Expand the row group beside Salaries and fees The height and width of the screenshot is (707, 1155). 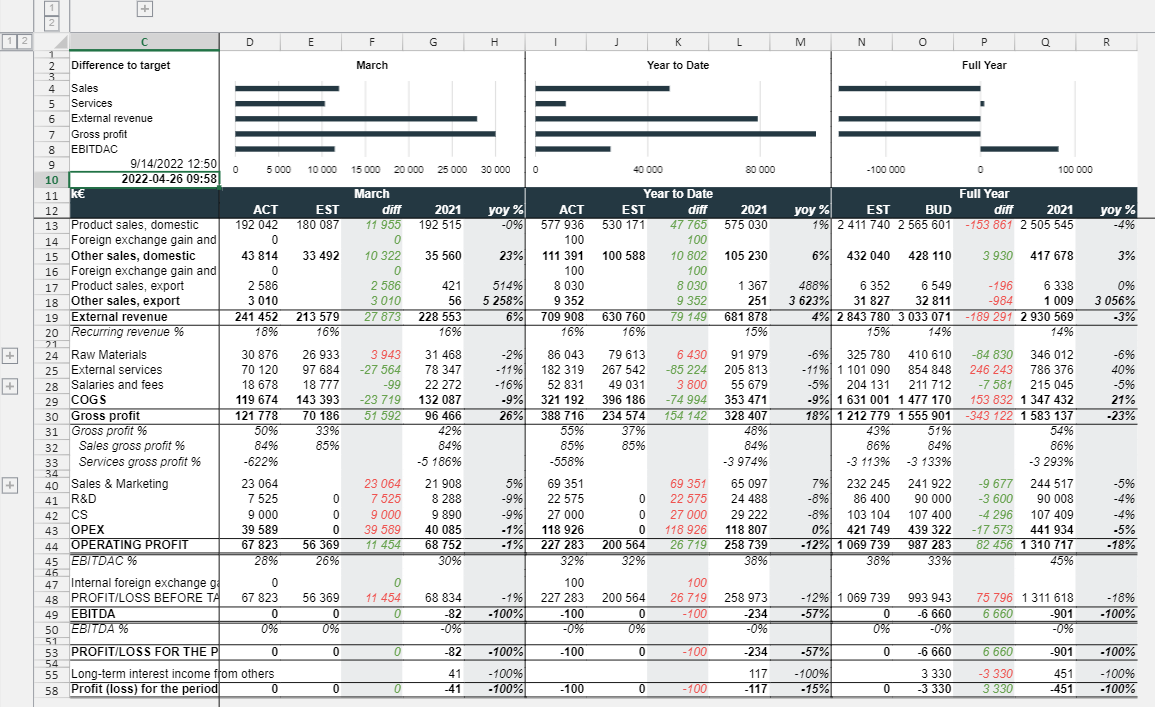(x=10, y=385)
